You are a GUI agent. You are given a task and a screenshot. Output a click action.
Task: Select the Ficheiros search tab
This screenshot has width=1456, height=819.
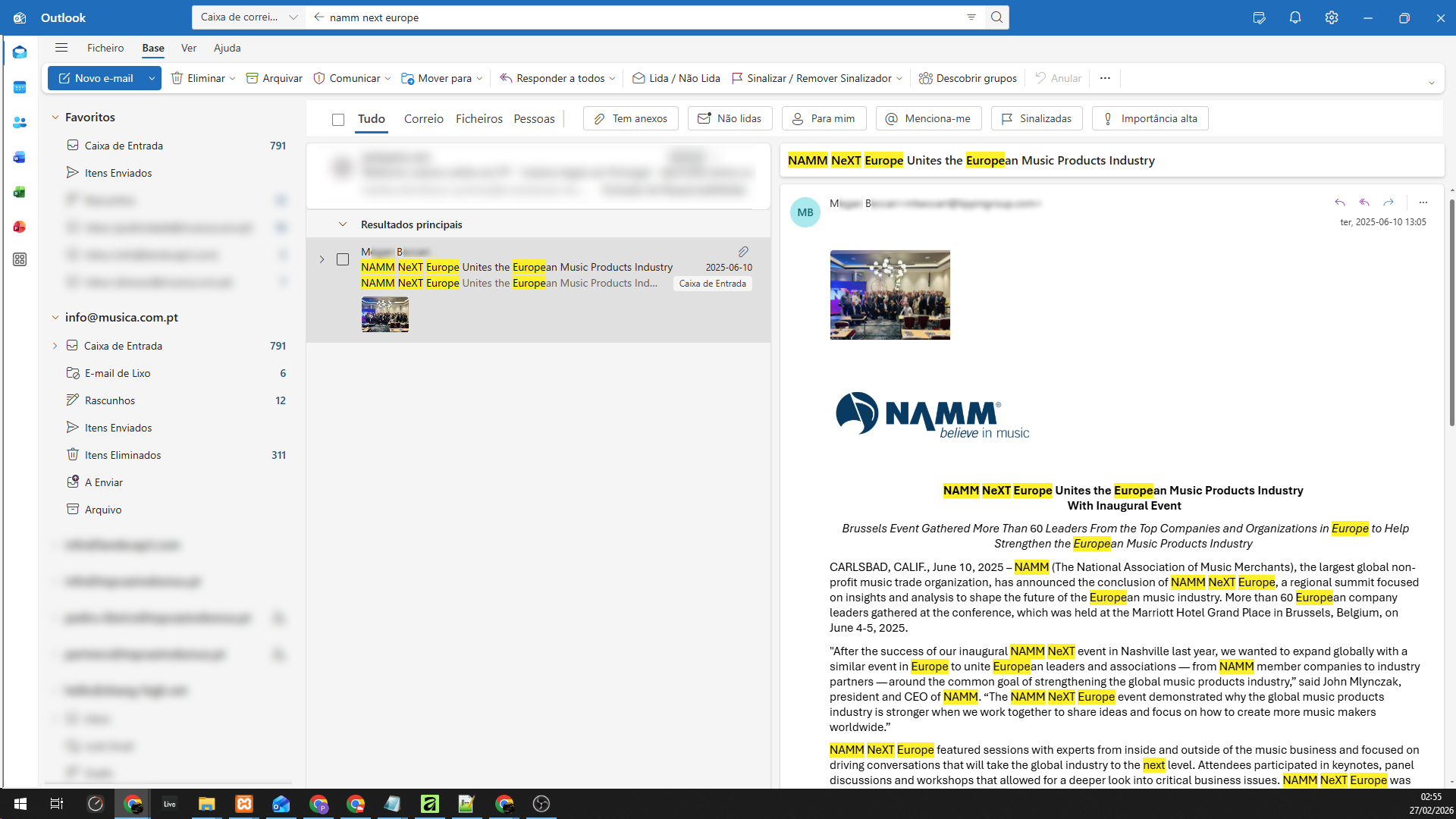coord(479,118)
